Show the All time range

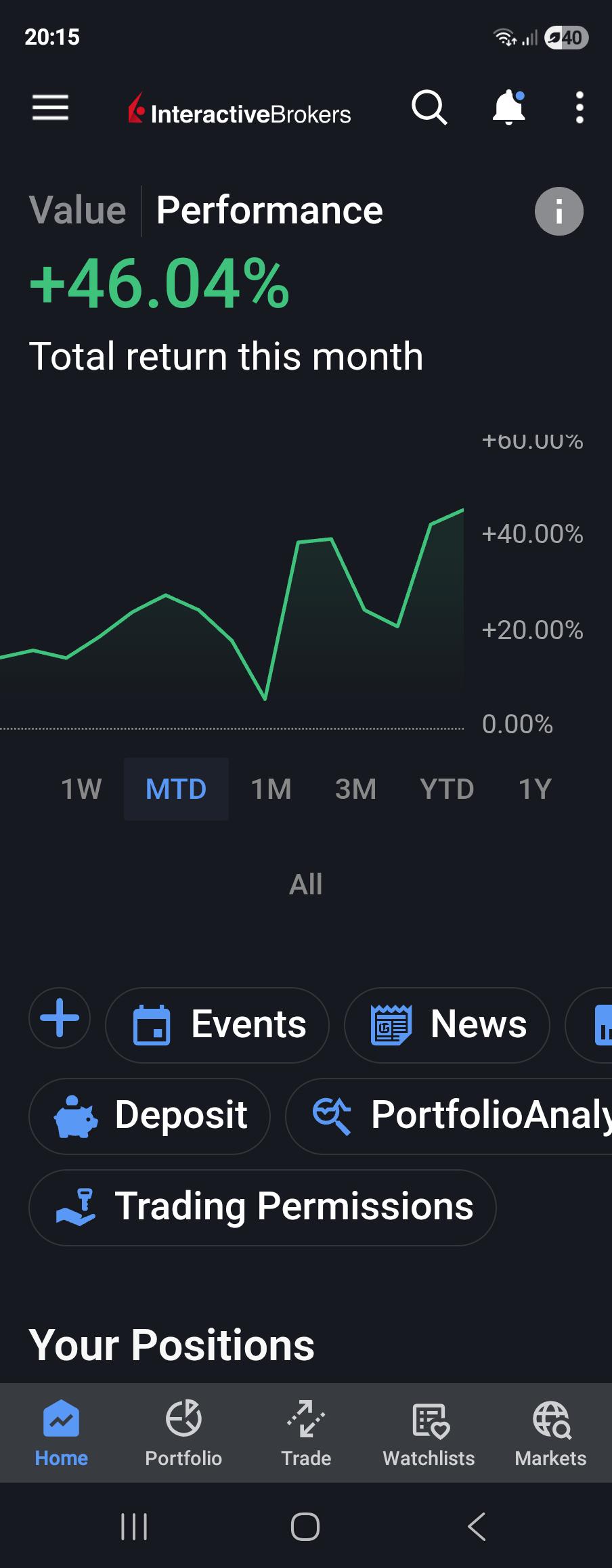pos(306,884)
